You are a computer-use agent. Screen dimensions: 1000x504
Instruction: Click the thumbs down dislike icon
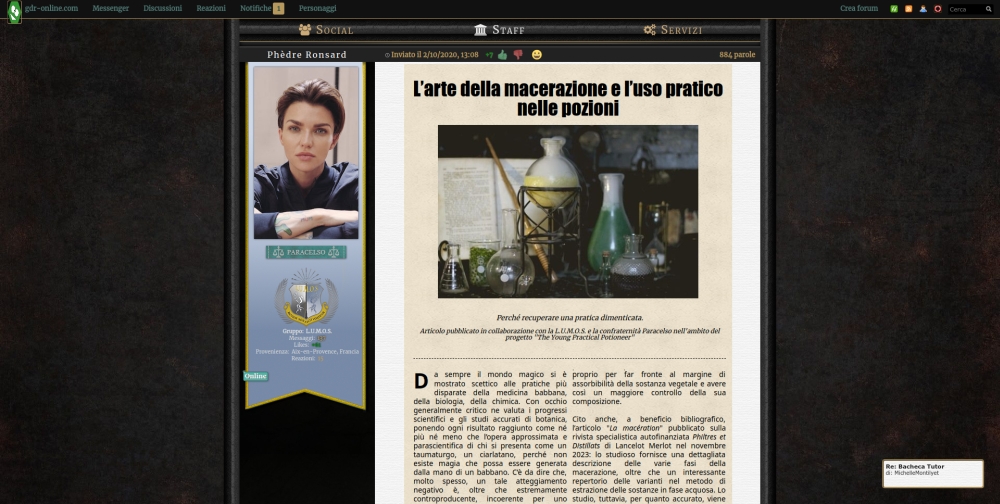(x=518, y=55)
